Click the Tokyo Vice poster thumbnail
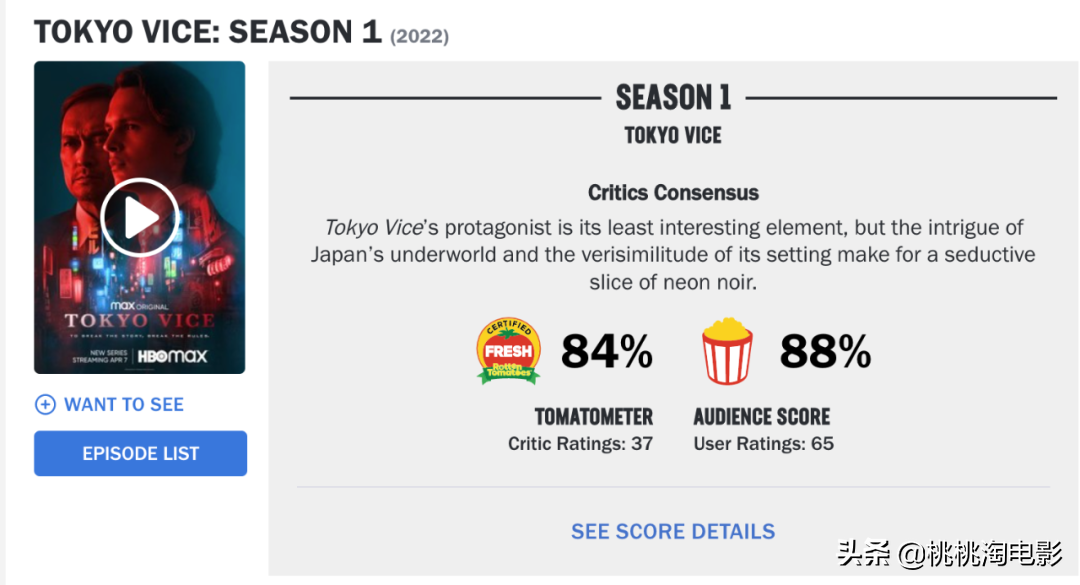Image resolution: width=1080 pixels, height=585 pixels. 140,218
